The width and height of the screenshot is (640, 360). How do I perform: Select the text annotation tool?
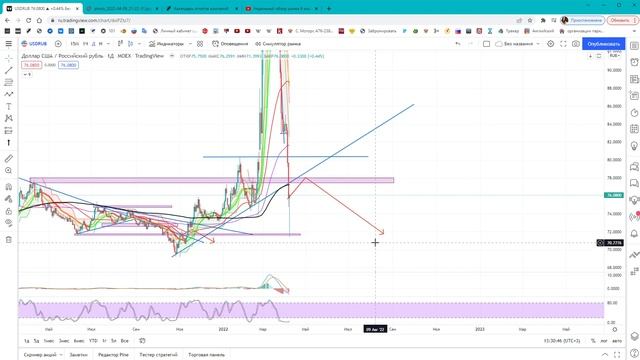[x=9, y=107]
